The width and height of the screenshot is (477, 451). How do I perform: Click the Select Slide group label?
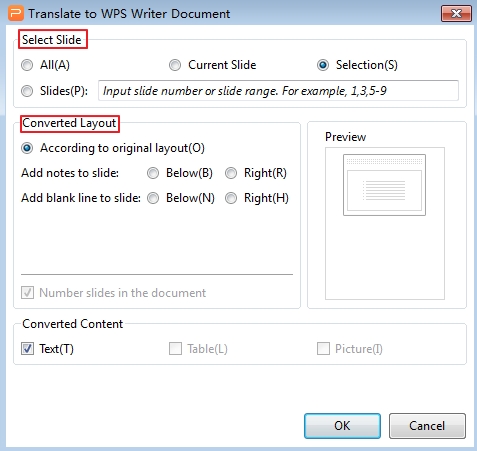click(x=52, y=40)
